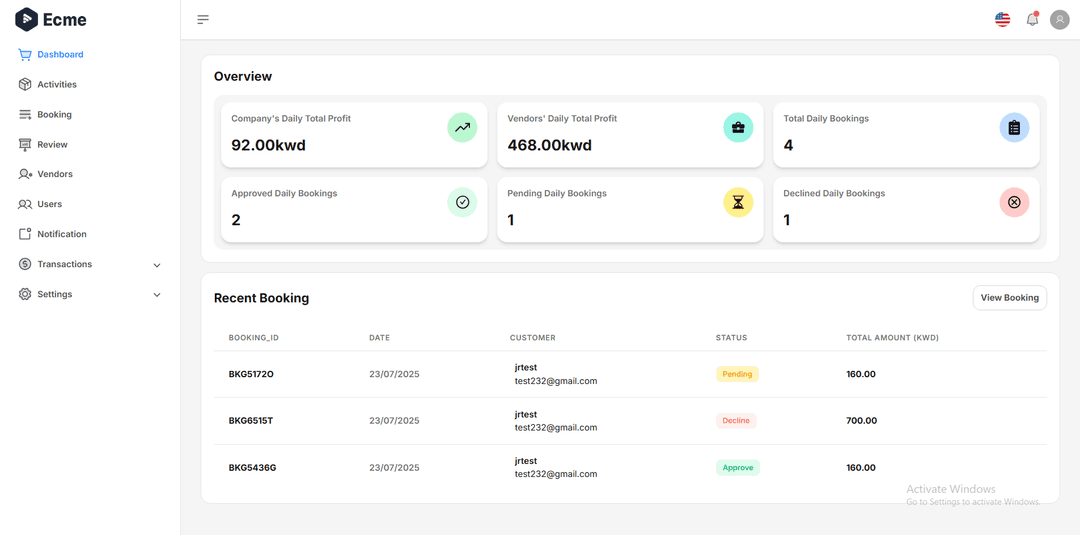Open the Booking page from sidebar
The height and width of the screenshot is (535, 1080).
54,114
